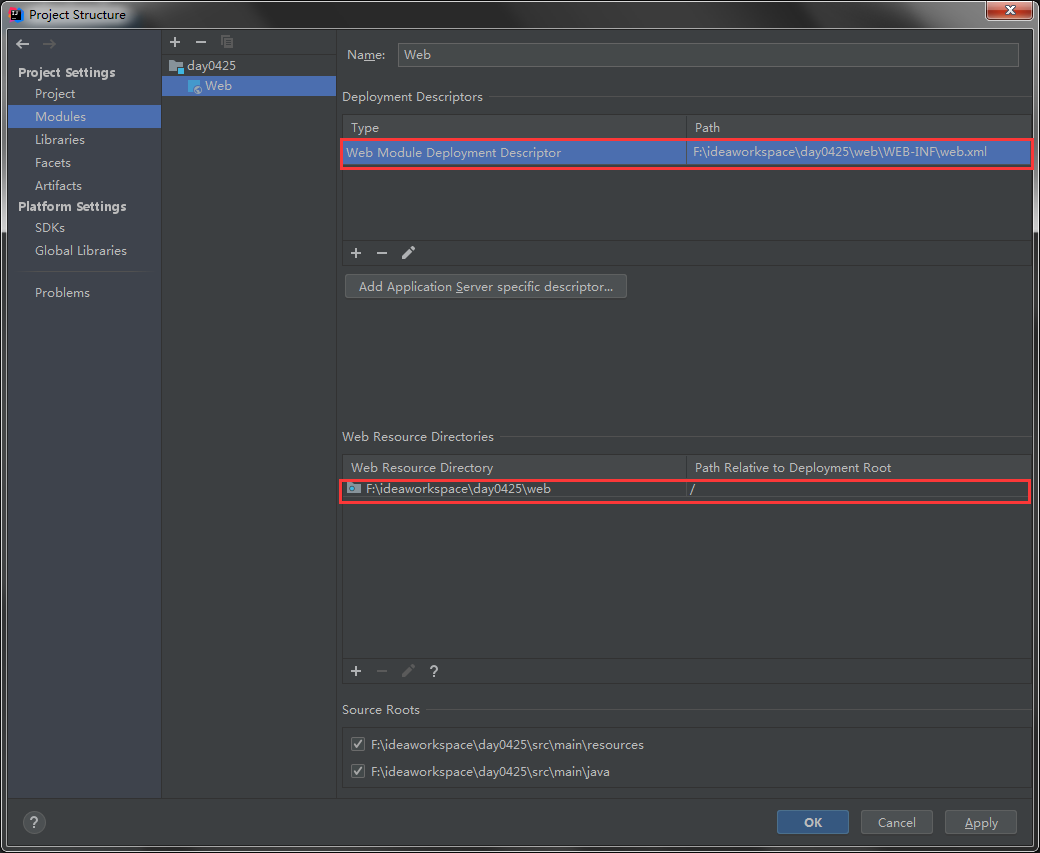Viewport: 1040px width, 853px height.
Task: Select the day0425 module node
Action: tap(212, 66)
